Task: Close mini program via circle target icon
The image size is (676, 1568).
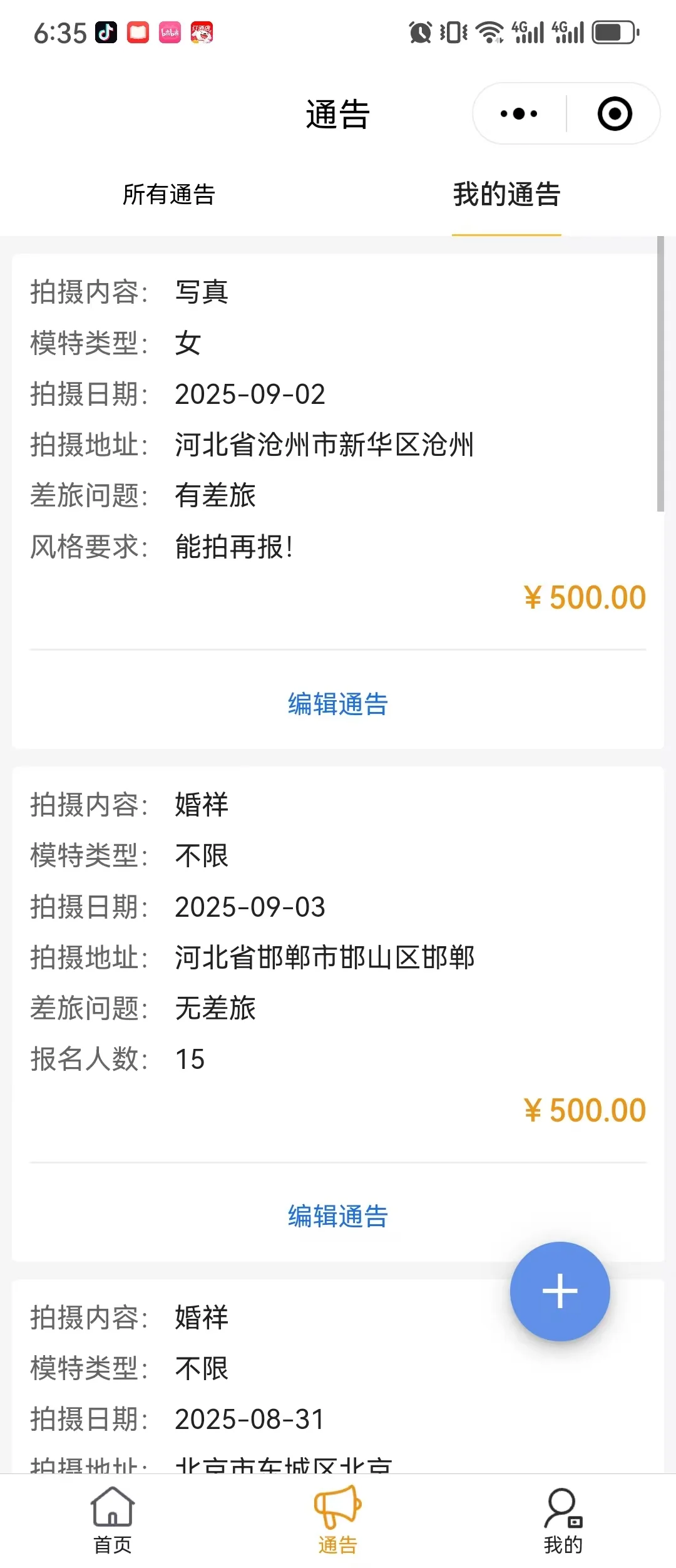Action: [615, 114]
